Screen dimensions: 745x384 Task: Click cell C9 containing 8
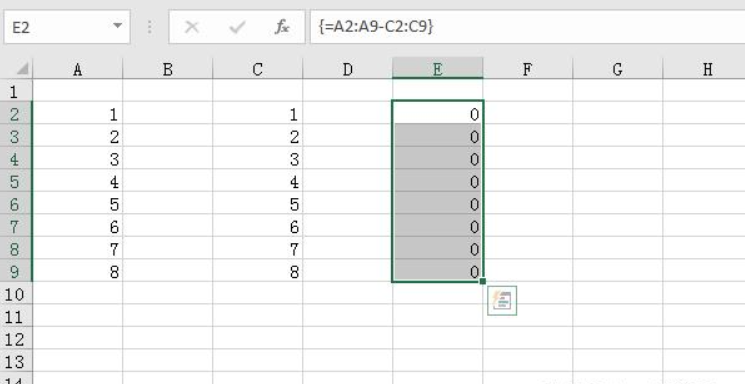pos(258,272)
